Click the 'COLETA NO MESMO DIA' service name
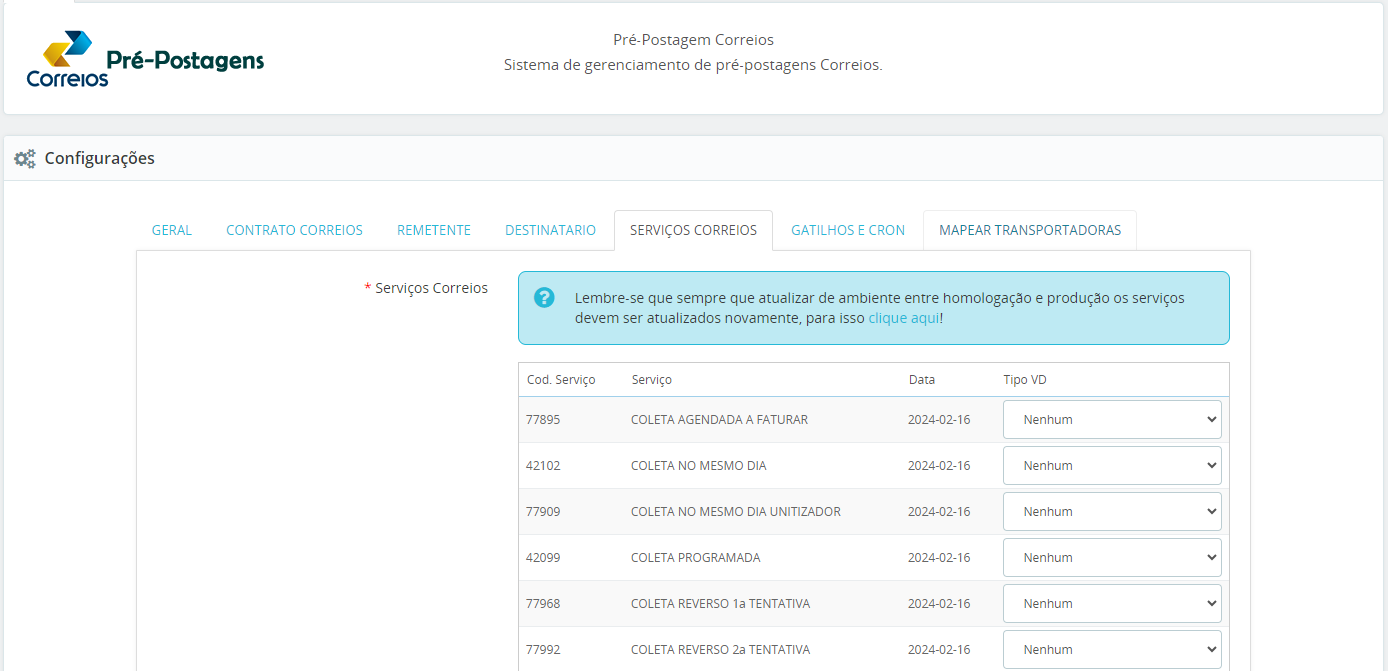The image size is (1388, 671). pyautogui.click(x=699, y=466)
